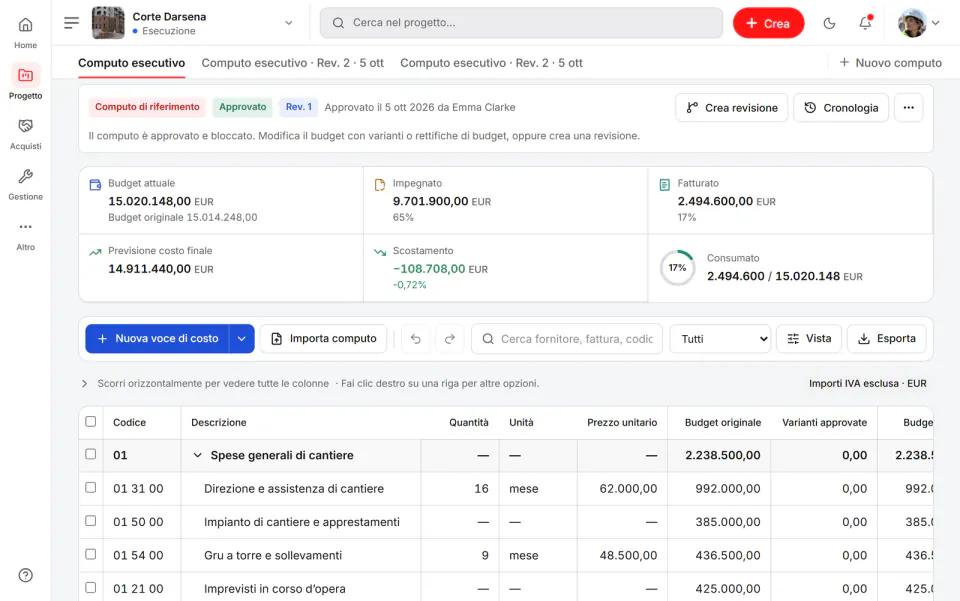Focus the Cerca nel progetto search field
This screenshot has width=960, height=601.
point(522,23)
